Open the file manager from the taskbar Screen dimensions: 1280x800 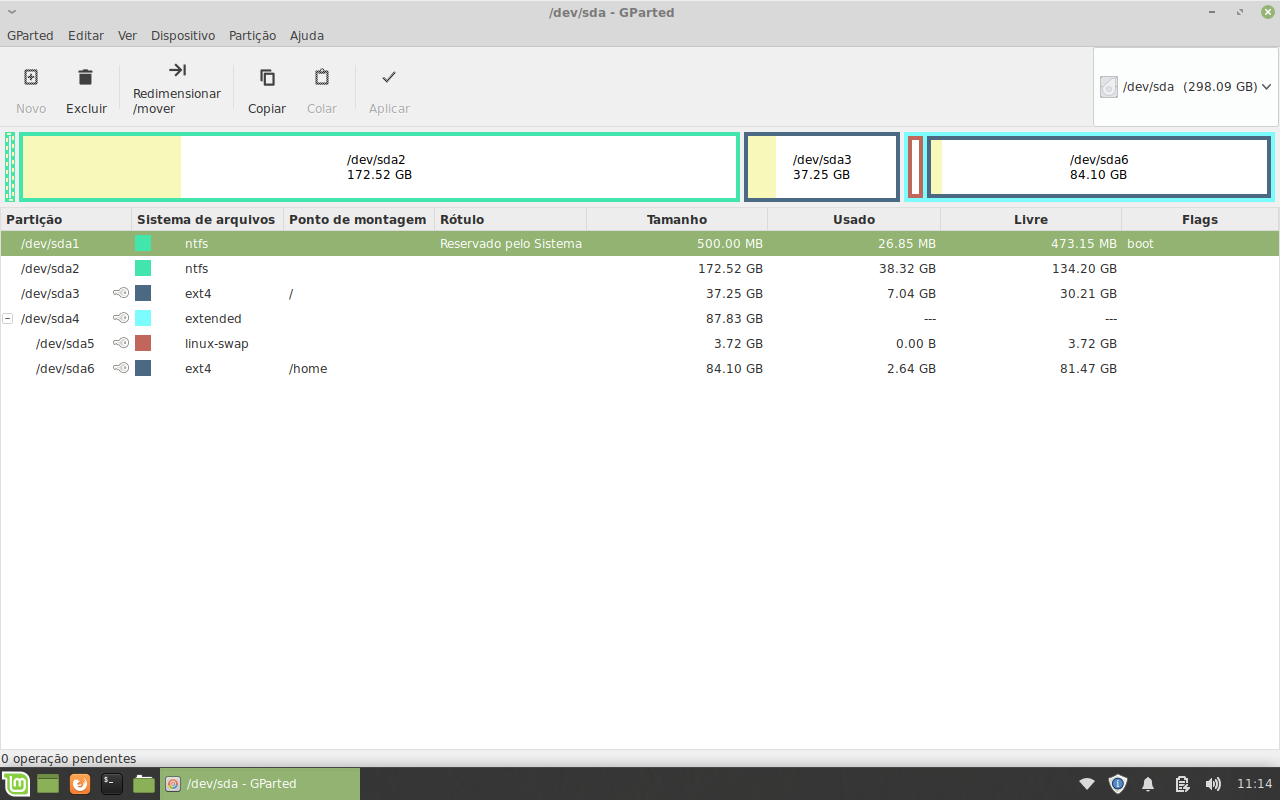(x=144, y=784)
